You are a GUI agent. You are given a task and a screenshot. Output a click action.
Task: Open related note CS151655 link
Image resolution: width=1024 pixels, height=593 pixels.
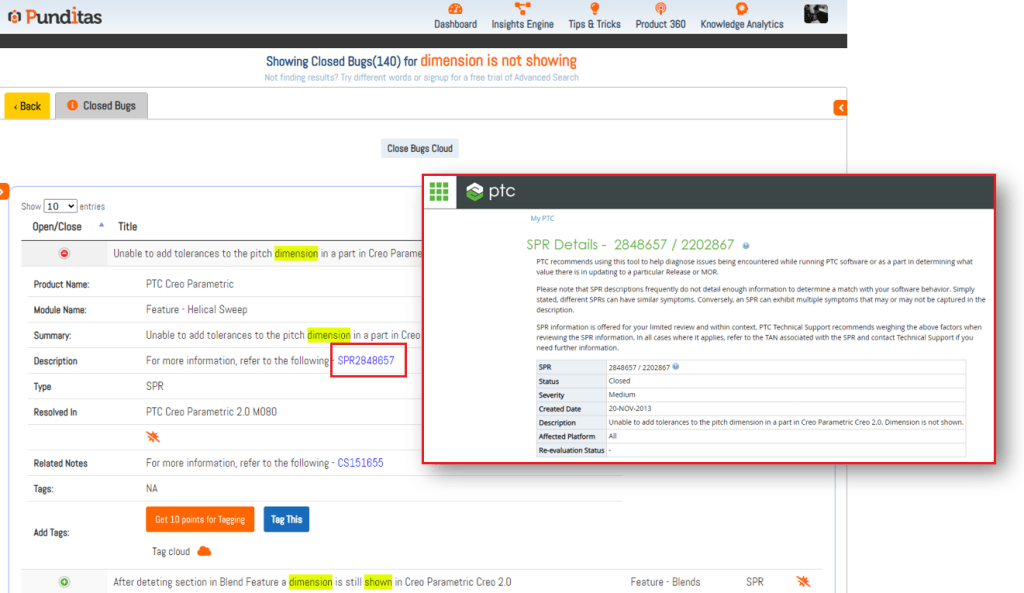[360, 463]
